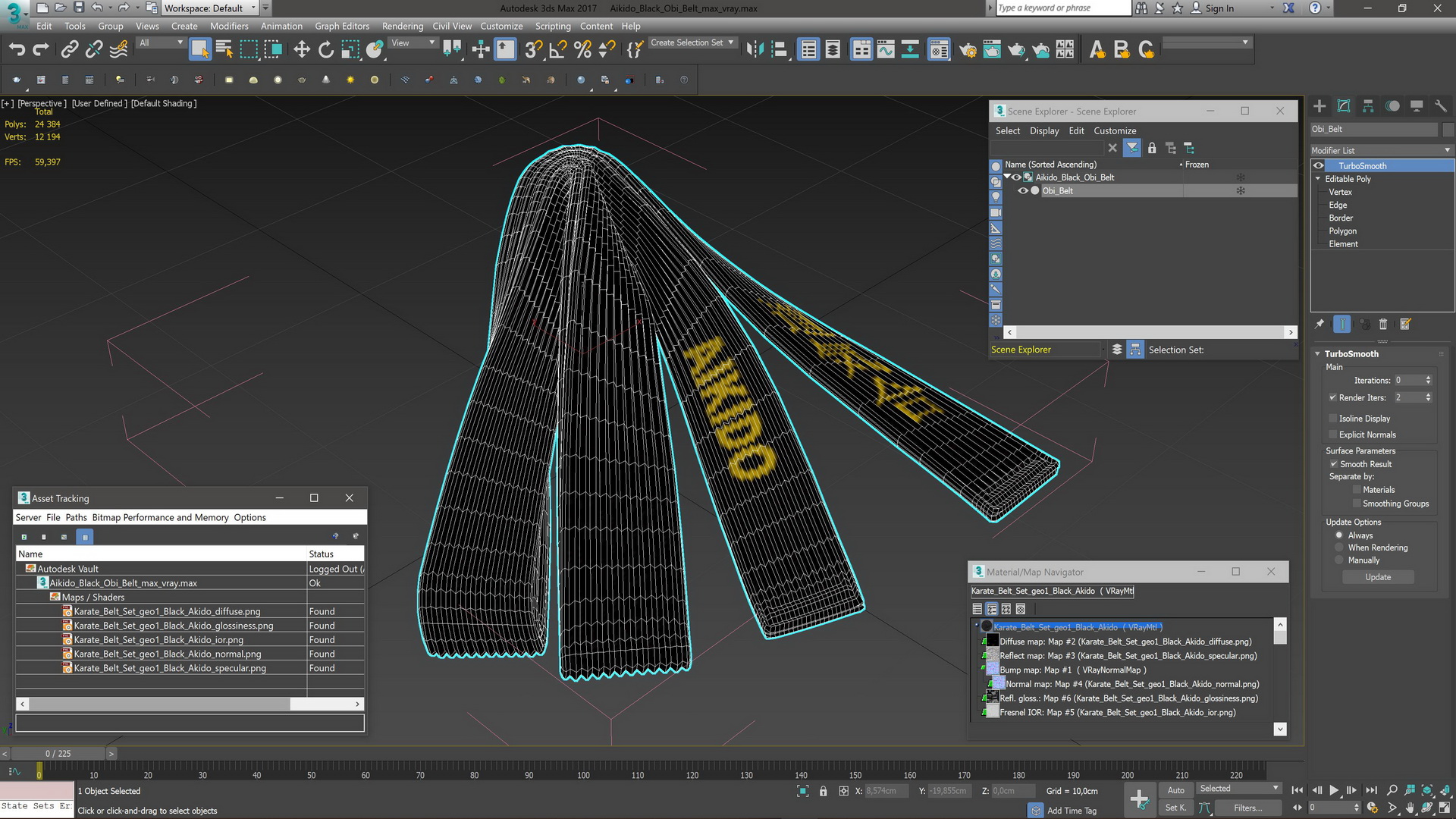Check Separate by Smoothing Groups
The width and height of the screenshot is (1456, 819).
pyautogui.click(x=1357, y=504)
